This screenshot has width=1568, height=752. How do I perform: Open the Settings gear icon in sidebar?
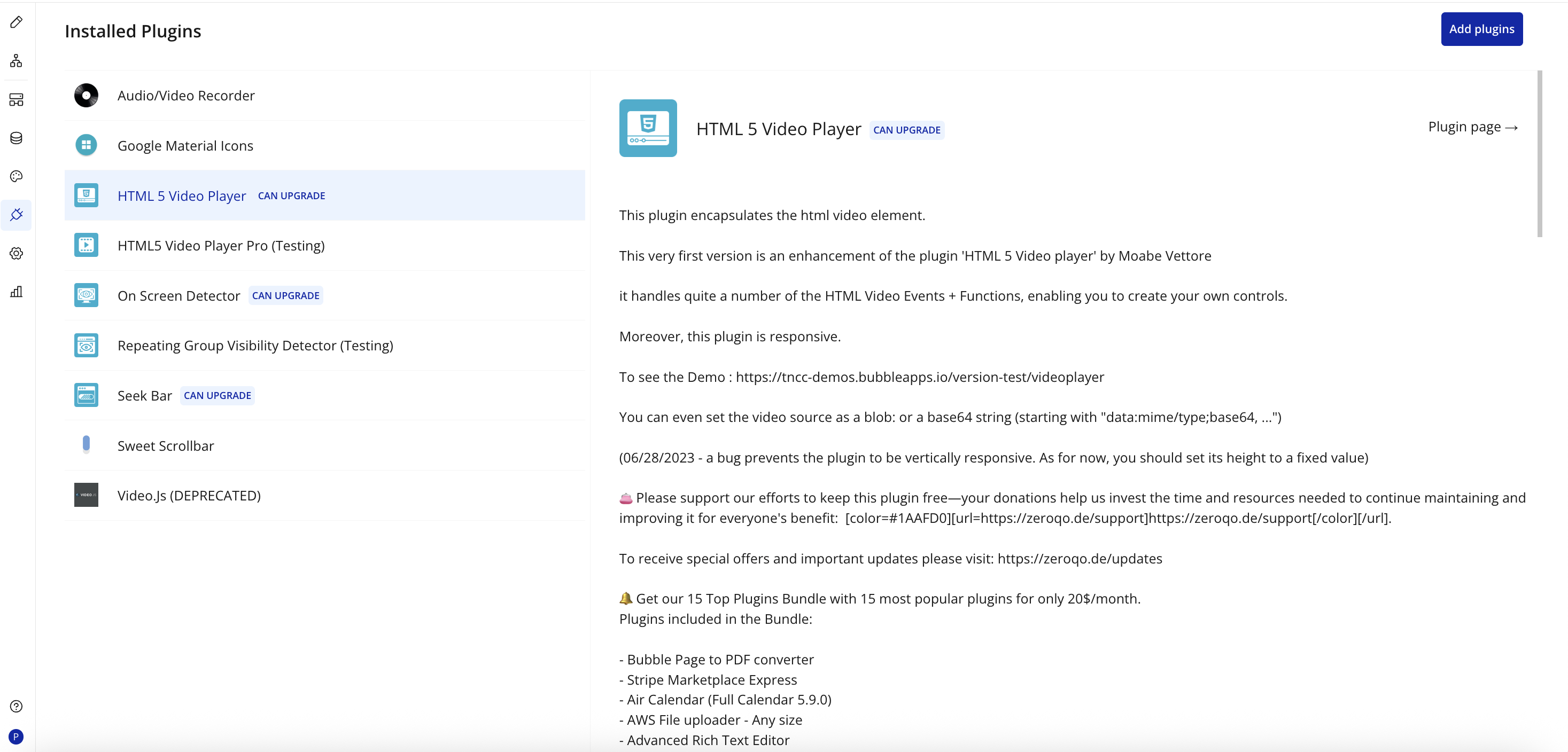point(17,253)
